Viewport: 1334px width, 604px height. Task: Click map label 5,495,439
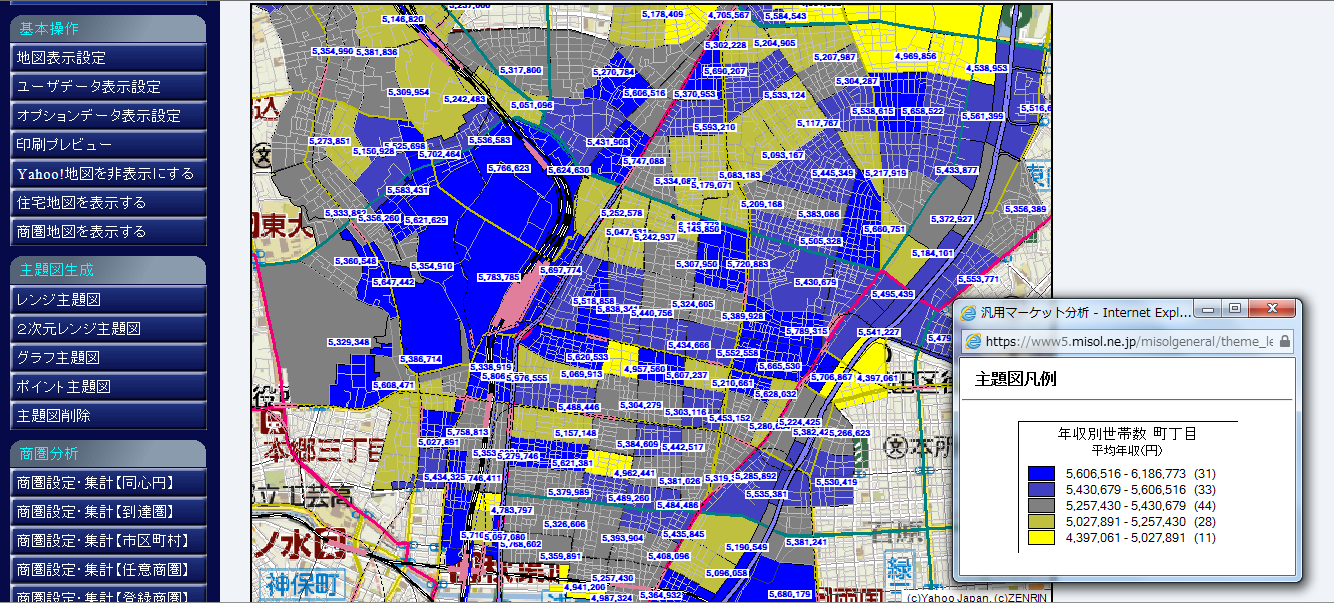(x=892, y=294)
